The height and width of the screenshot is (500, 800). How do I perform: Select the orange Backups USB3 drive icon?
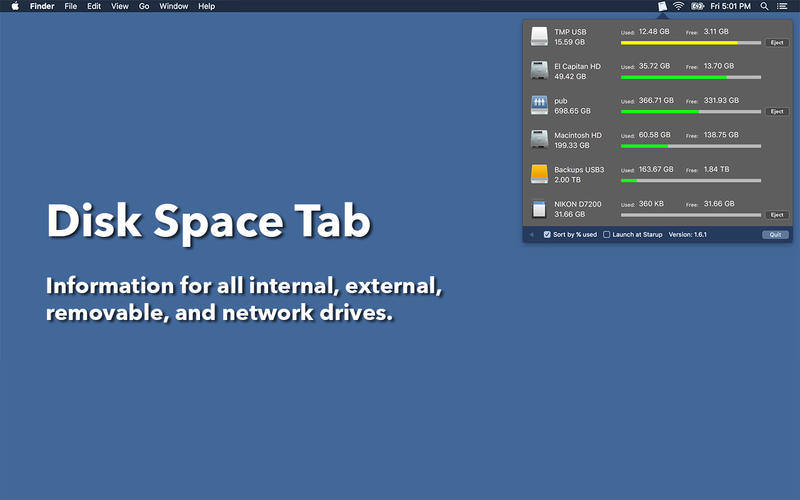click(539, 174)
